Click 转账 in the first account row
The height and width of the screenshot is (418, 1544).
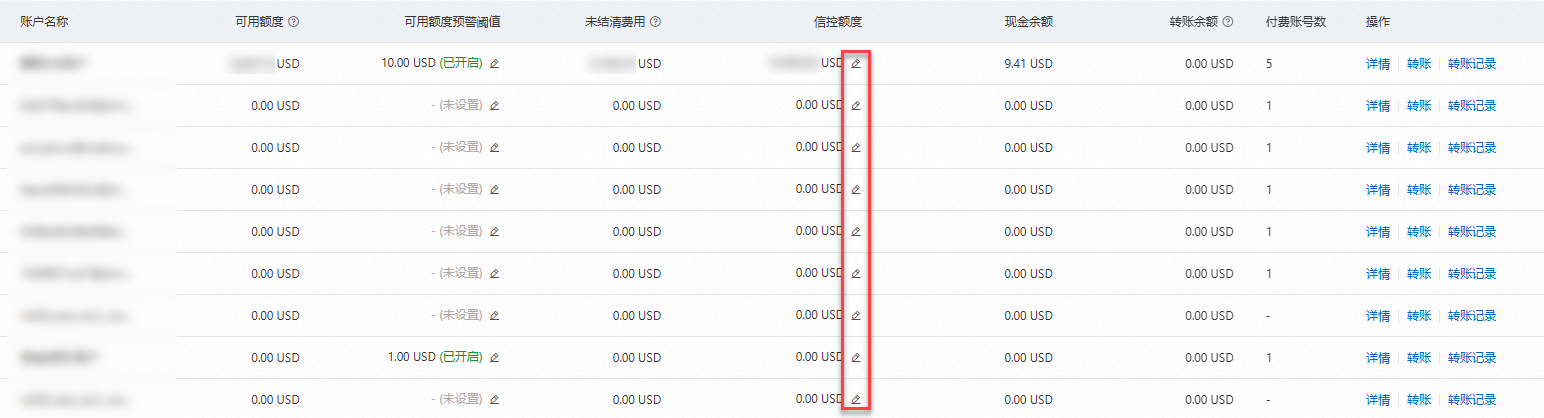(1419, 64)
